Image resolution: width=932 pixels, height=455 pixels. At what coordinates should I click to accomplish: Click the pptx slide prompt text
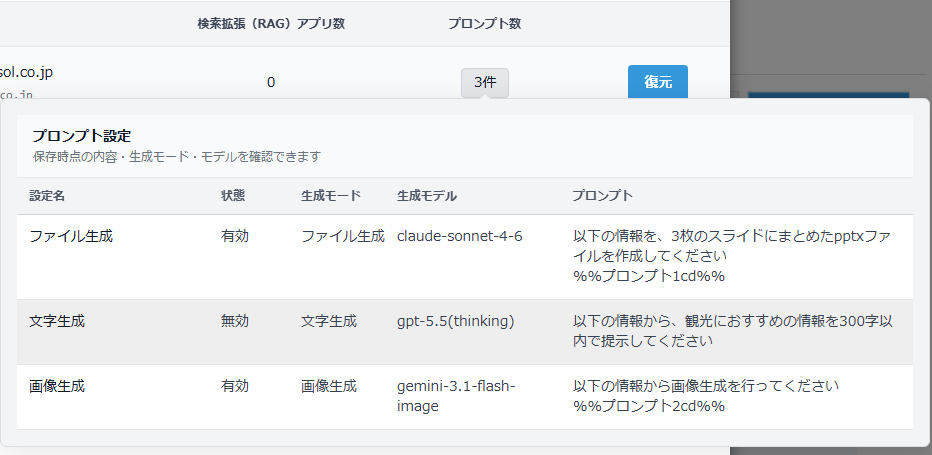coord(732,256)
